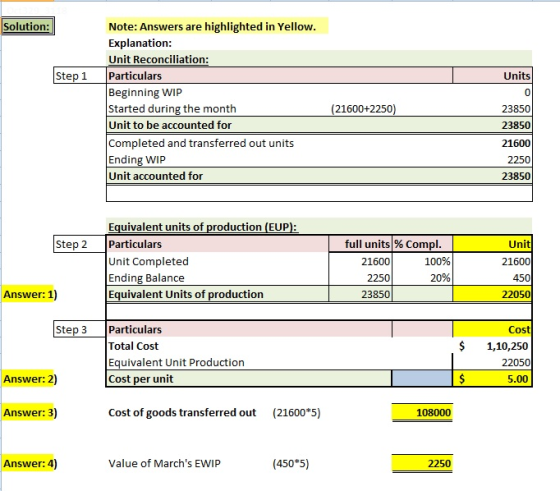Select the '% Compl.' column header
560x491 pixels.
point(422,244)
